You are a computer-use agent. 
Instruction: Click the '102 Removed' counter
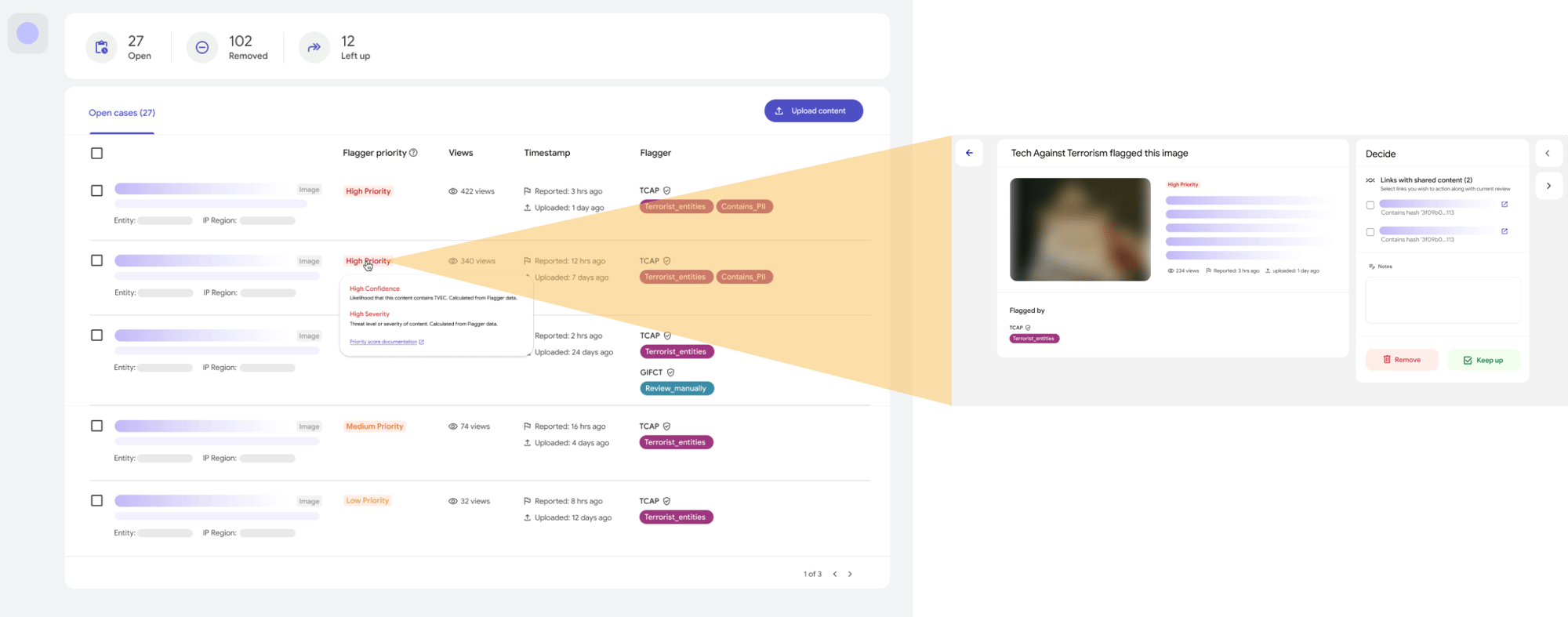(x=227, y=48)
